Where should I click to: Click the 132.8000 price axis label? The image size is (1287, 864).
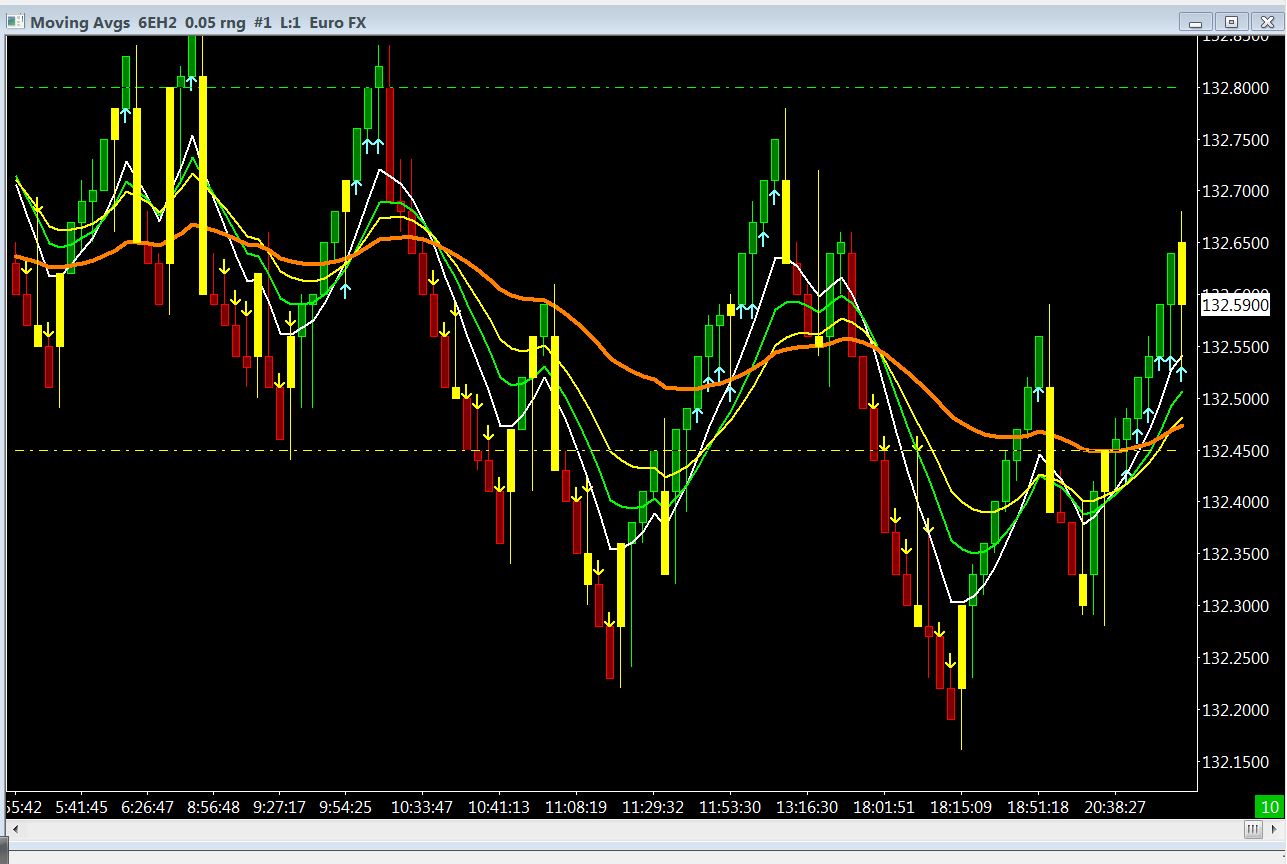click(x=1235, y=88)
